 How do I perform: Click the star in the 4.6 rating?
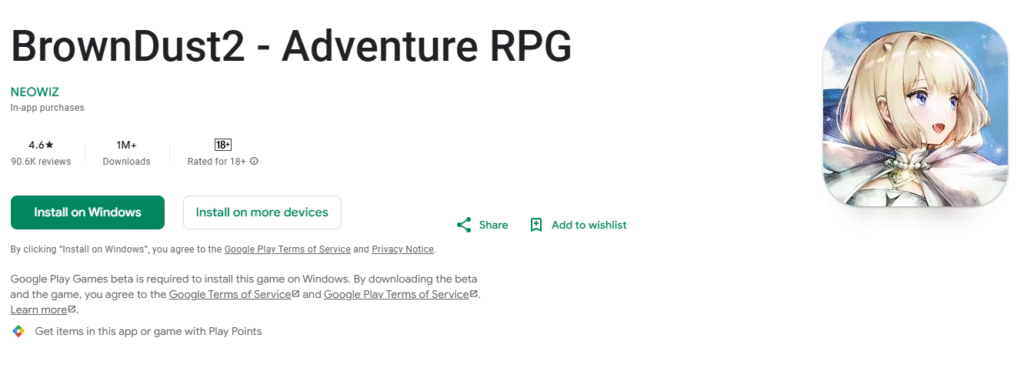[x=50, y=145]
